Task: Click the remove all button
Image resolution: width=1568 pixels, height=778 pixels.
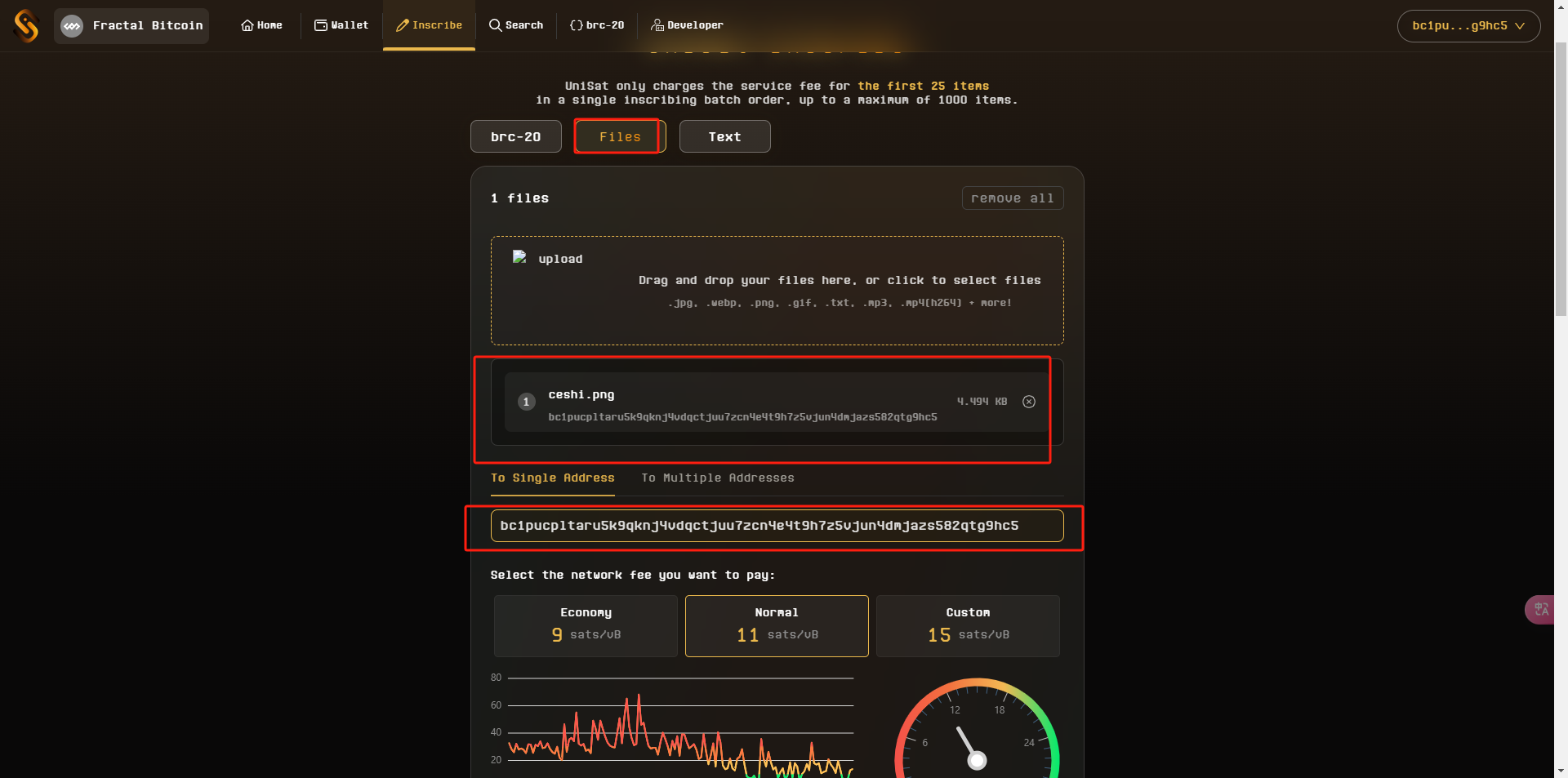Action: [x=1013, y=198]
